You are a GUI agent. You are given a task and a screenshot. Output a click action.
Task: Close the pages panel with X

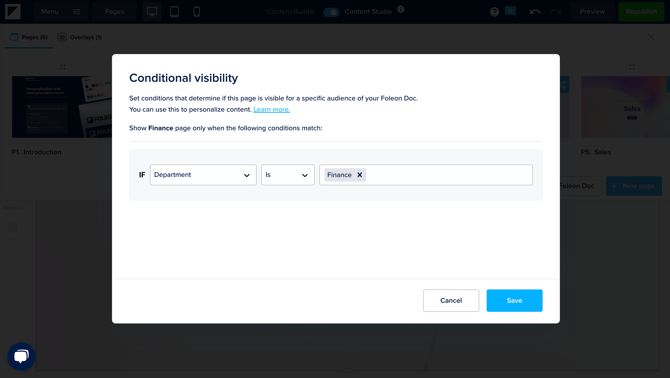[650, 37]
